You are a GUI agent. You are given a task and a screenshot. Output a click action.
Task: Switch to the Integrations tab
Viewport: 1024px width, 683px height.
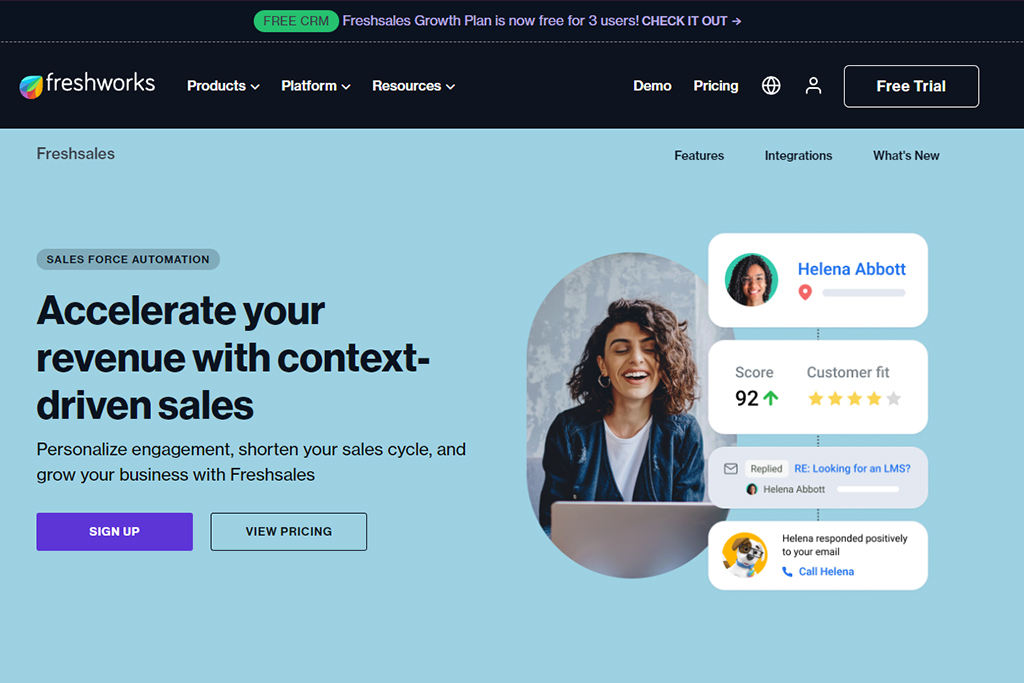pos(798,156)
